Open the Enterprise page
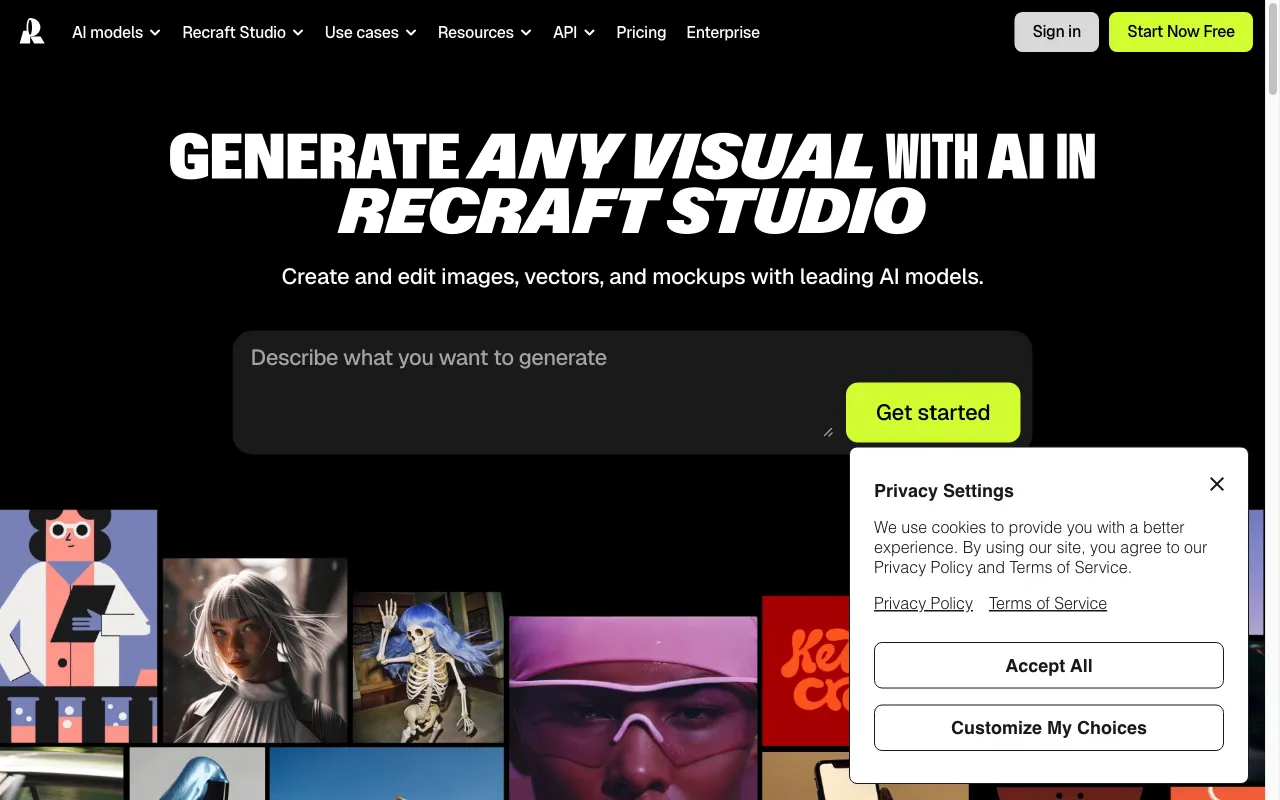Image resolution: width=1280 pixels, height=800 pixels. point(723,32)
